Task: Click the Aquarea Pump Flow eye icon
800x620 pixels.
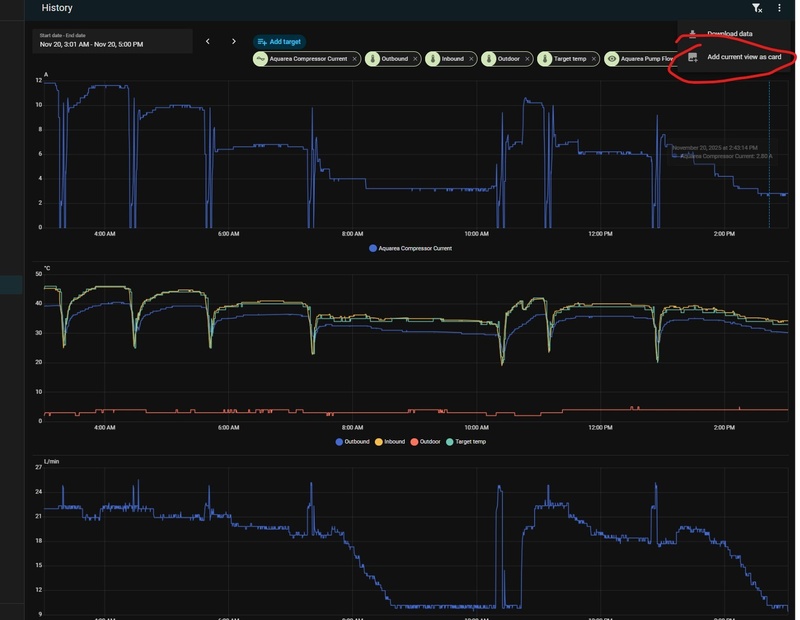Action: tap(611, 59)
